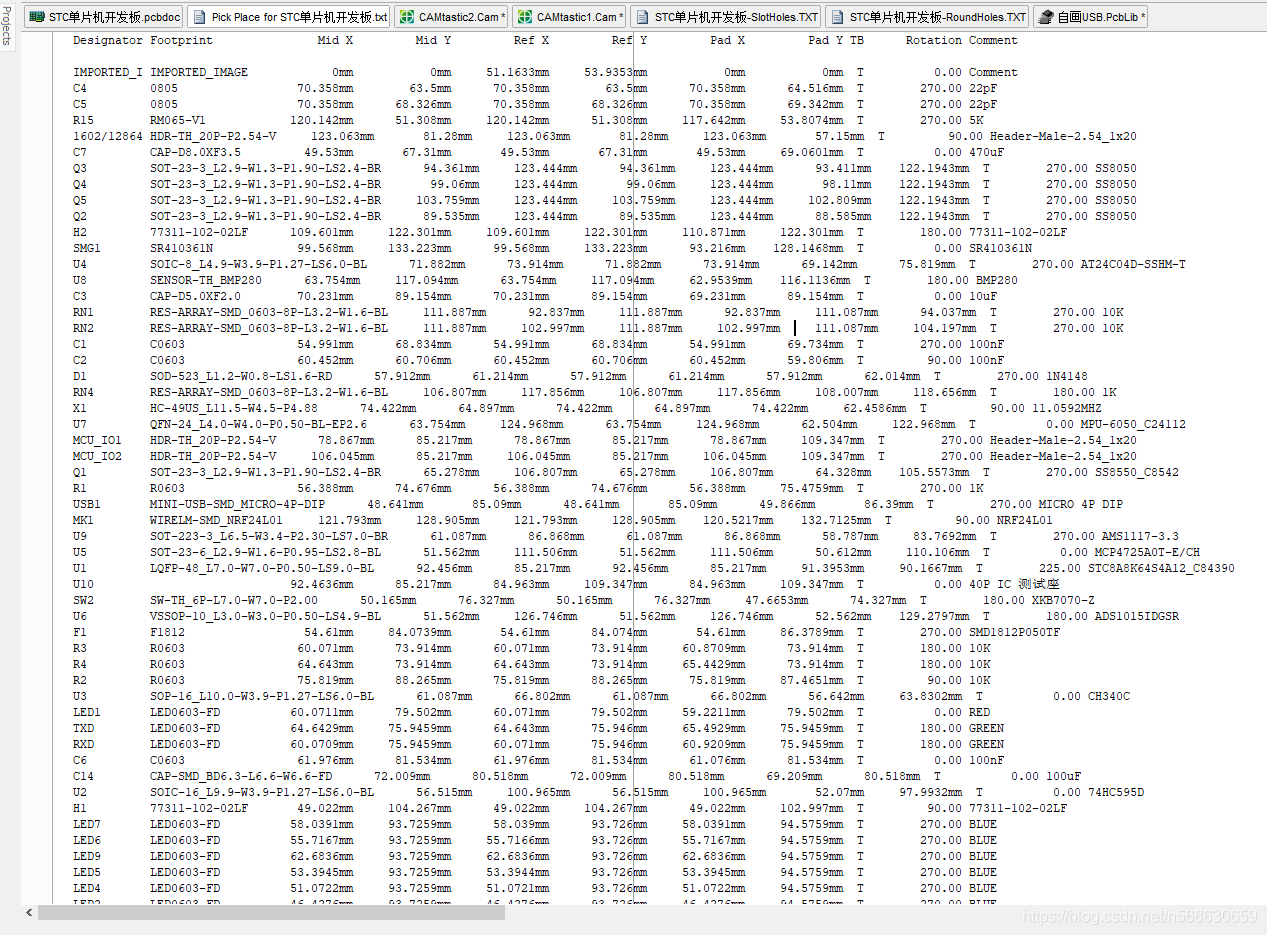Click comment Header-Male-2.54_1x20 on 1602/12864 row
The height and width of the screenshot is (935, 1267).
pyautogui.click(x=1063, y=136)
